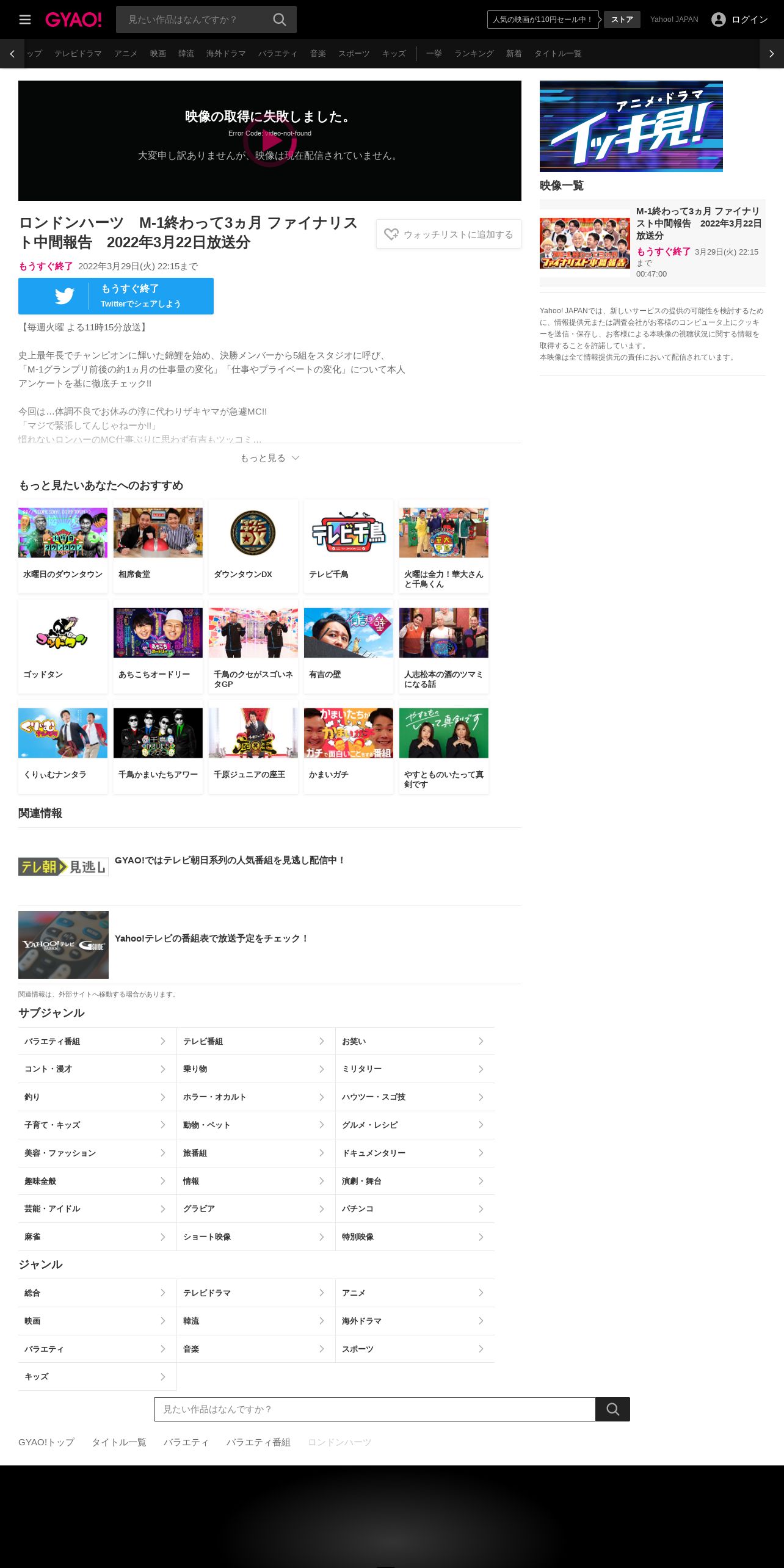Play the video via center play button
This screenshot has height=1568, width=784.
[x=270, y=141]
